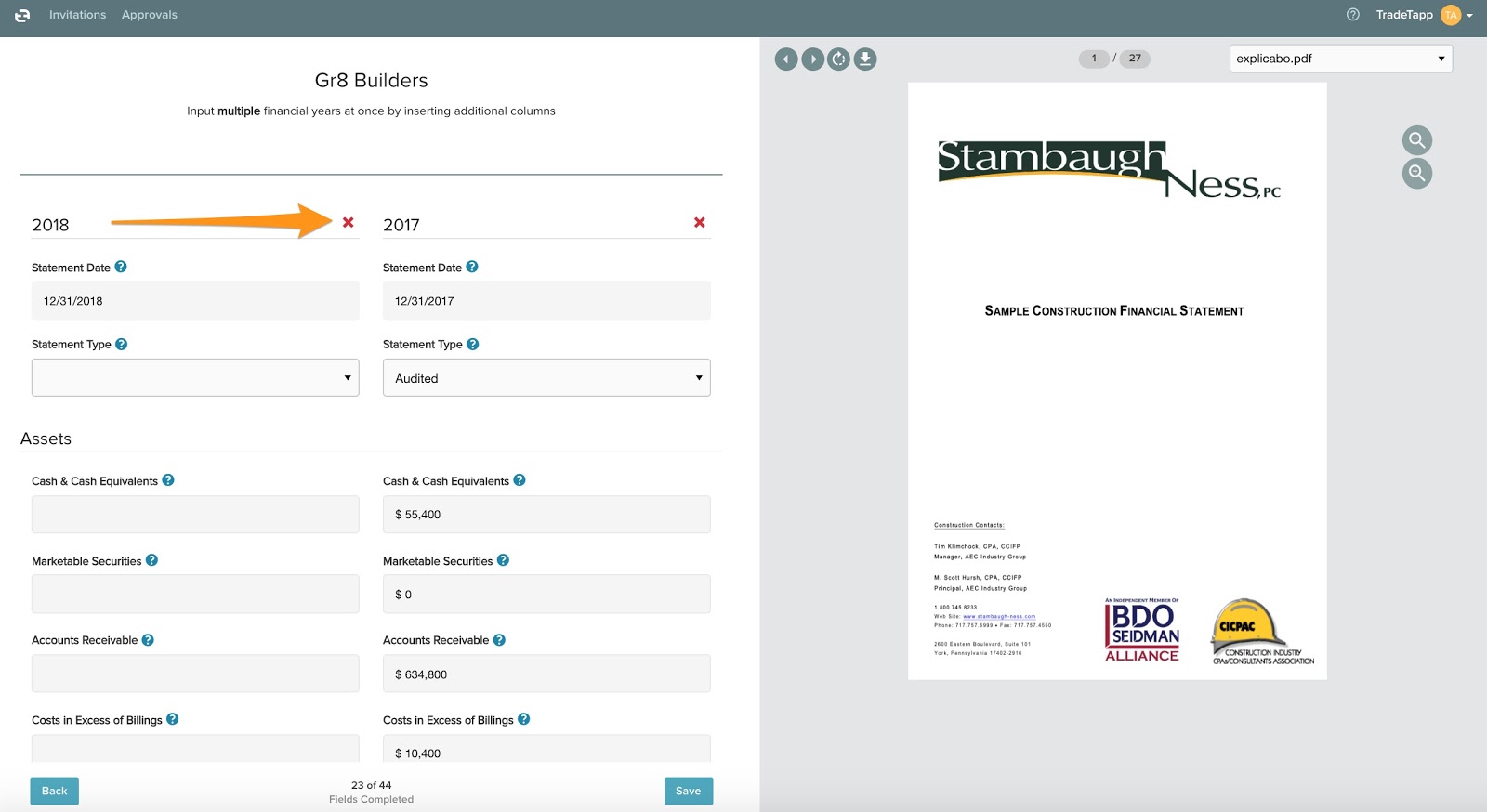
Task: Open the explicabo.pdf file selector
Action: pyautogui.click(x=1340, y=59)
